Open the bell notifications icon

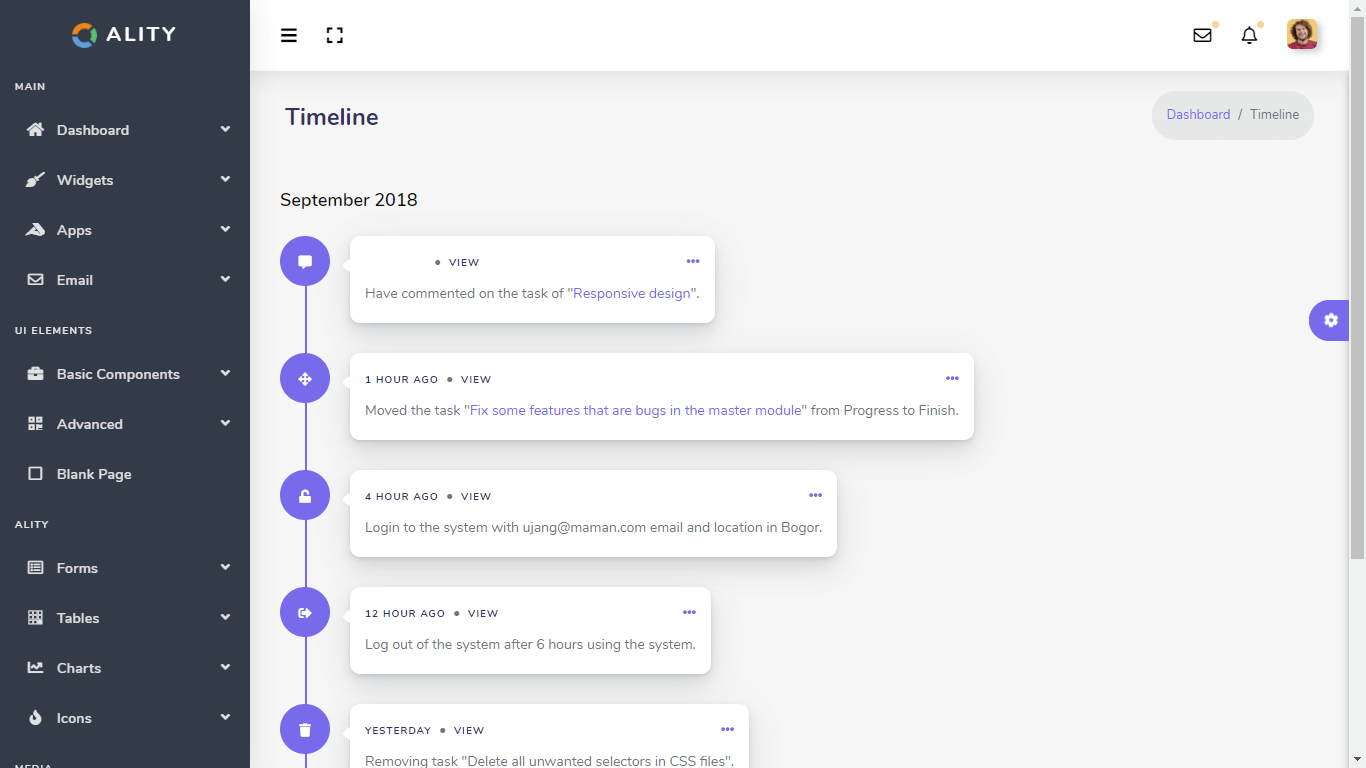click(x=1249, y=36)
